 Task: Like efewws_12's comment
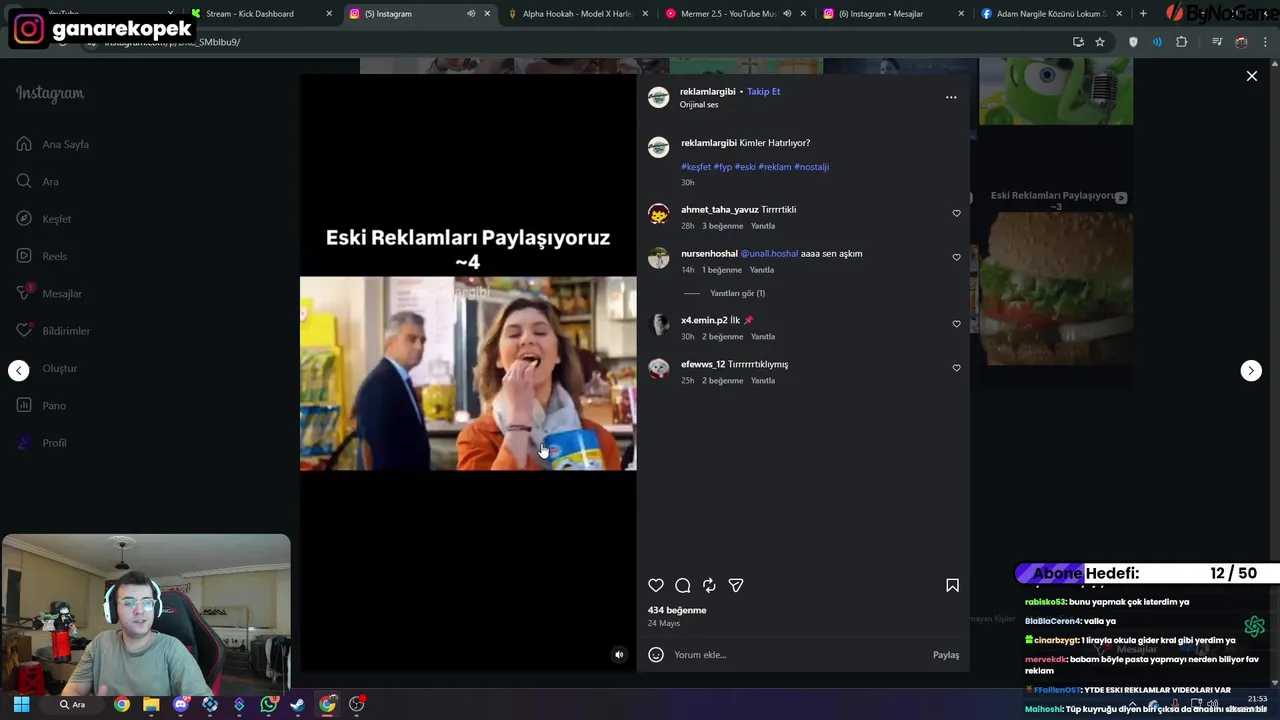pyautogui.click(x=956, y=368)
